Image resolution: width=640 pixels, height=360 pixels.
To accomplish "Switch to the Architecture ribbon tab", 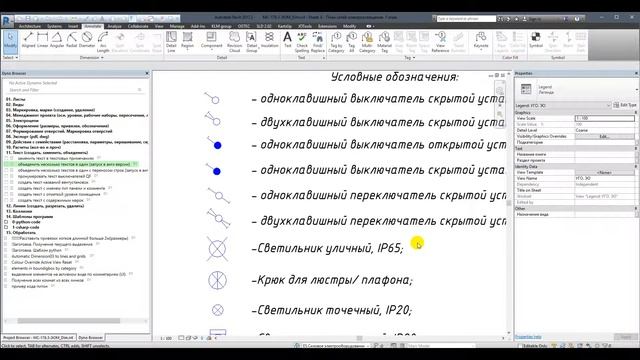I will tap(30, 26).
